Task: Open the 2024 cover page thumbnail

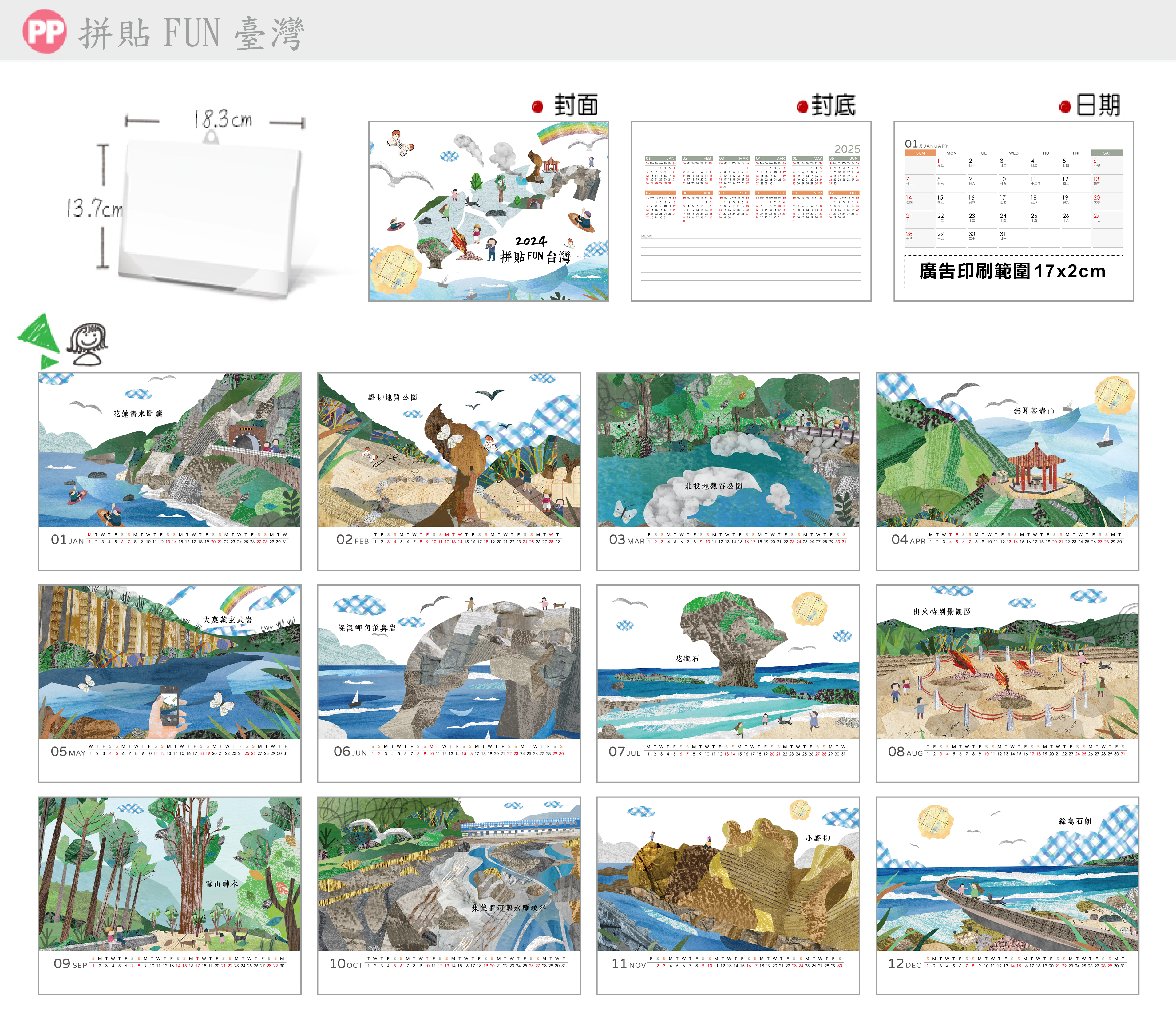Action: point(488,211)
